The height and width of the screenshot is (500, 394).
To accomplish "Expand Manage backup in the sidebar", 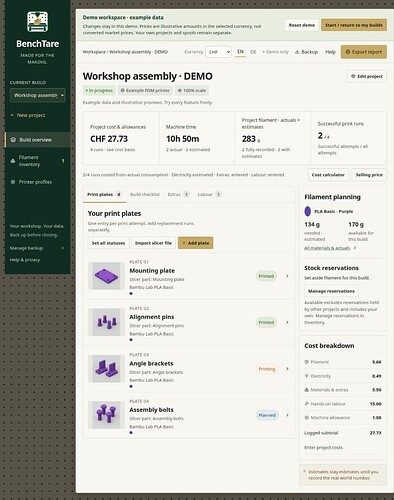I will click(37, 248).
